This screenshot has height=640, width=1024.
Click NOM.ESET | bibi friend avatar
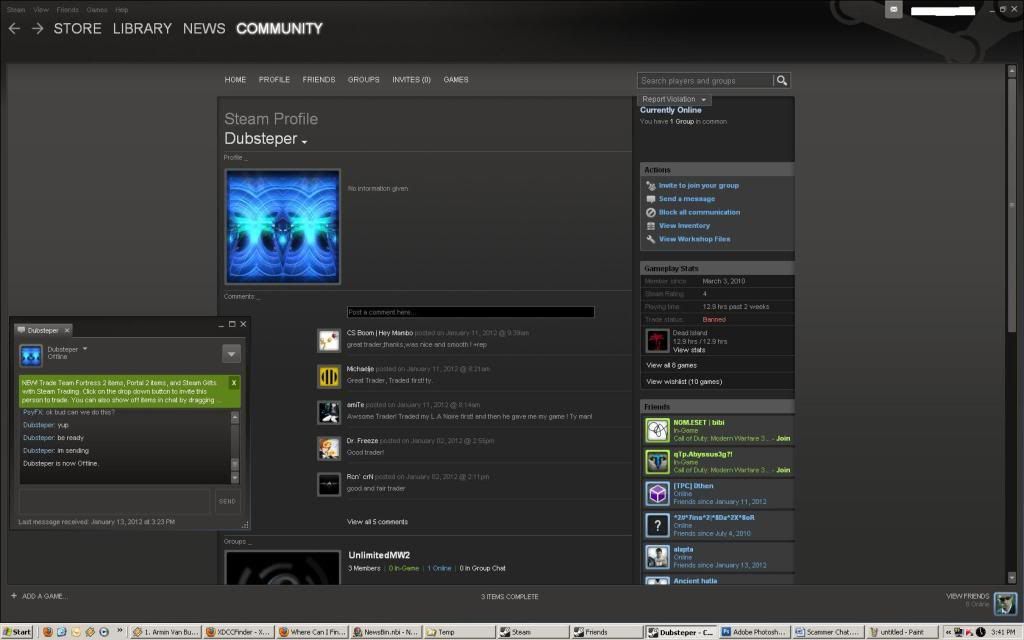(x=658, y=430)
